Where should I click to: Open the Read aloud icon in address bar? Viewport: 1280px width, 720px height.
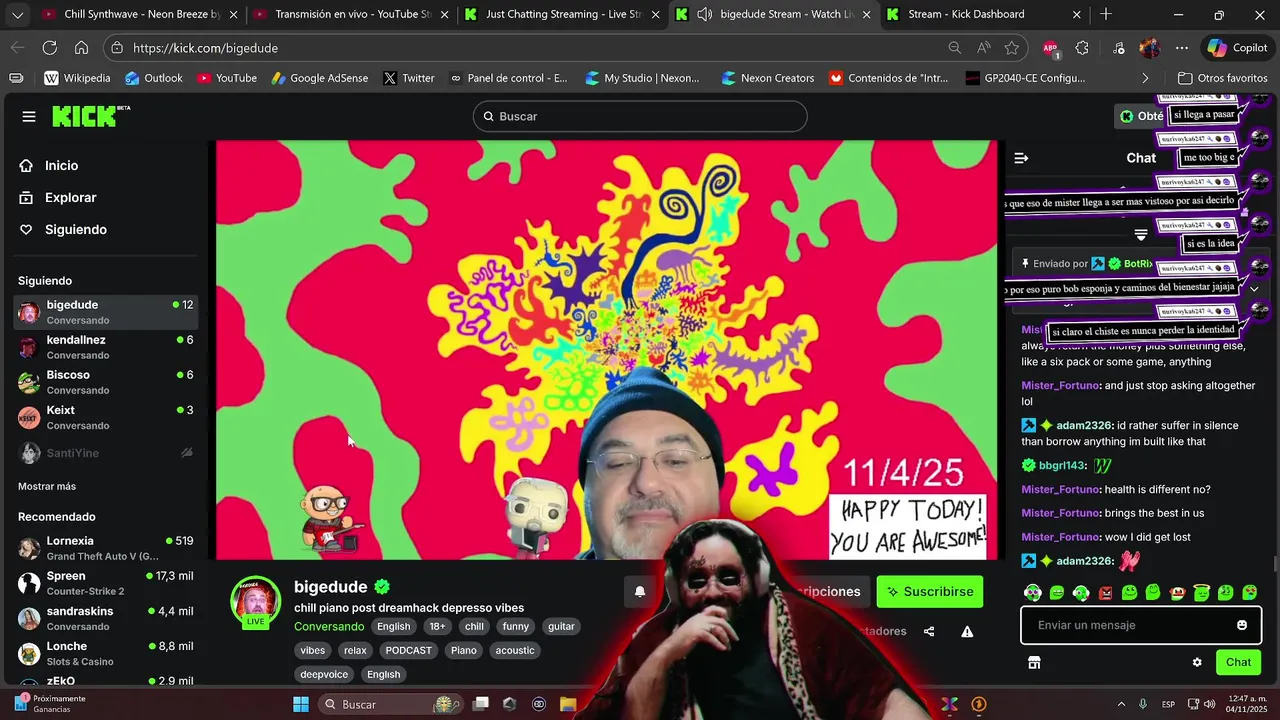click(x=984, y=48)
